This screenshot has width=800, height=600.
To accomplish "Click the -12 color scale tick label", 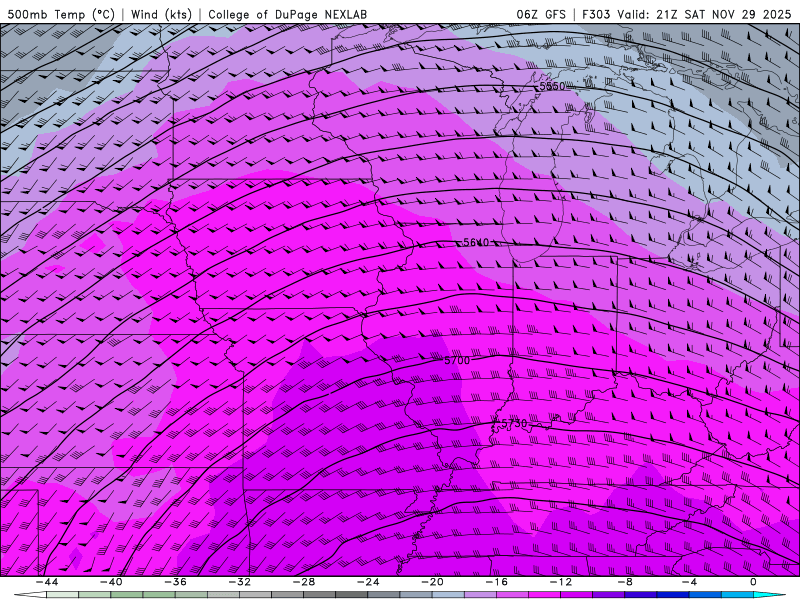I will coord(561,582).
